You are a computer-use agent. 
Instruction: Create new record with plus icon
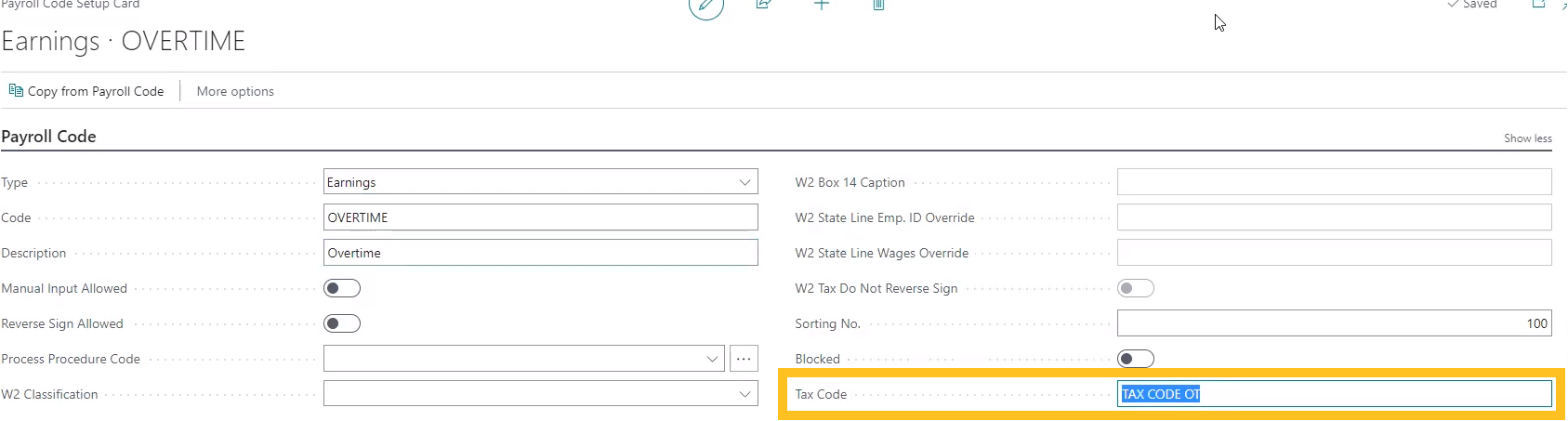pos(822,5)
